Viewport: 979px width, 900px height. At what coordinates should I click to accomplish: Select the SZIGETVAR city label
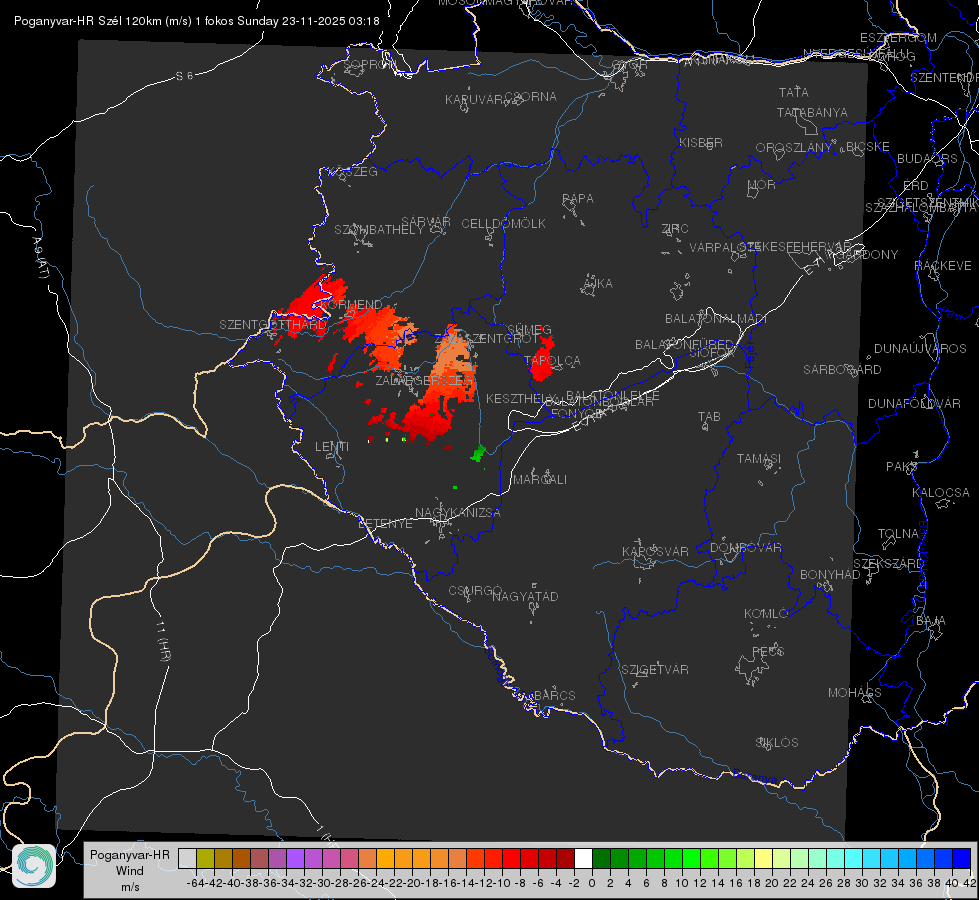tap(655, 670)
